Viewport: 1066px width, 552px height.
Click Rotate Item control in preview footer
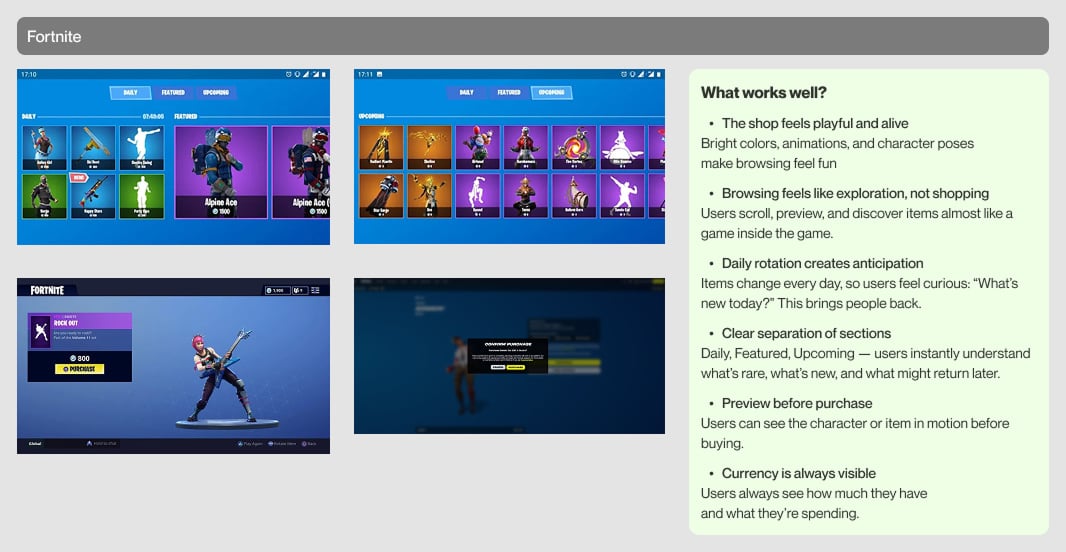click(x=282, y=444)
